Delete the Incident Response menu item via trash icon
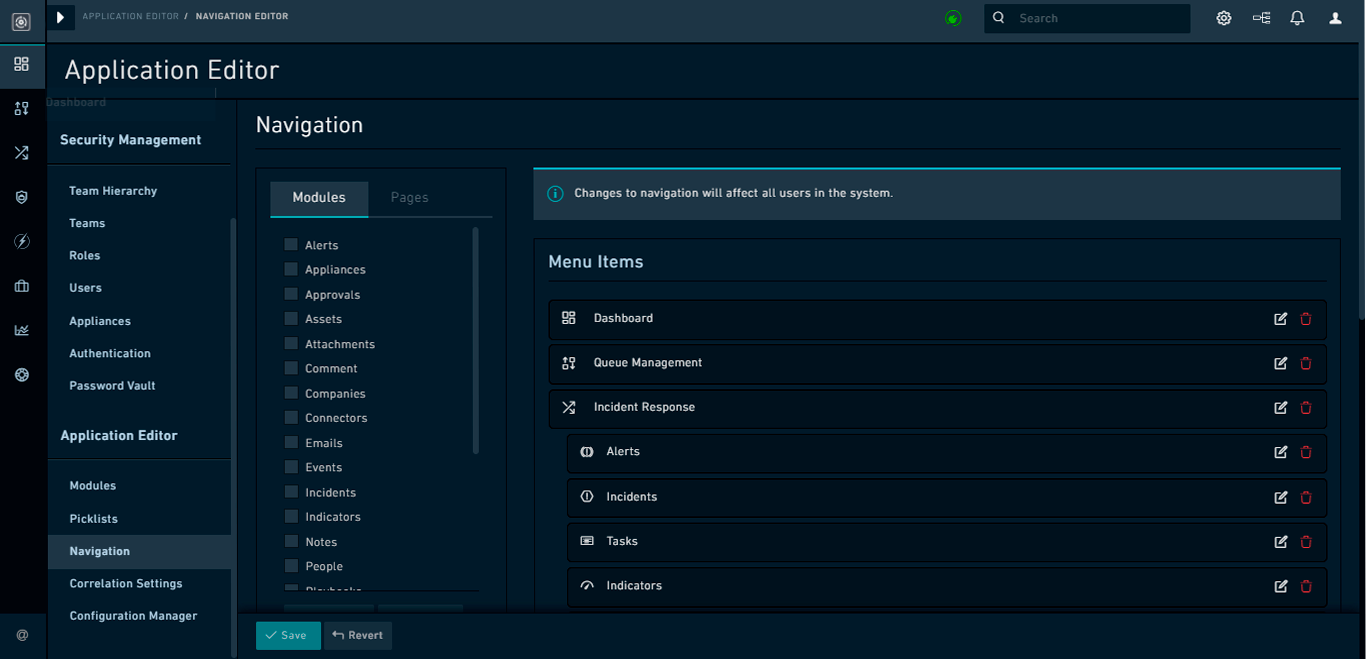This screenshot has height=659, width=1366. tap(1305, 408)
